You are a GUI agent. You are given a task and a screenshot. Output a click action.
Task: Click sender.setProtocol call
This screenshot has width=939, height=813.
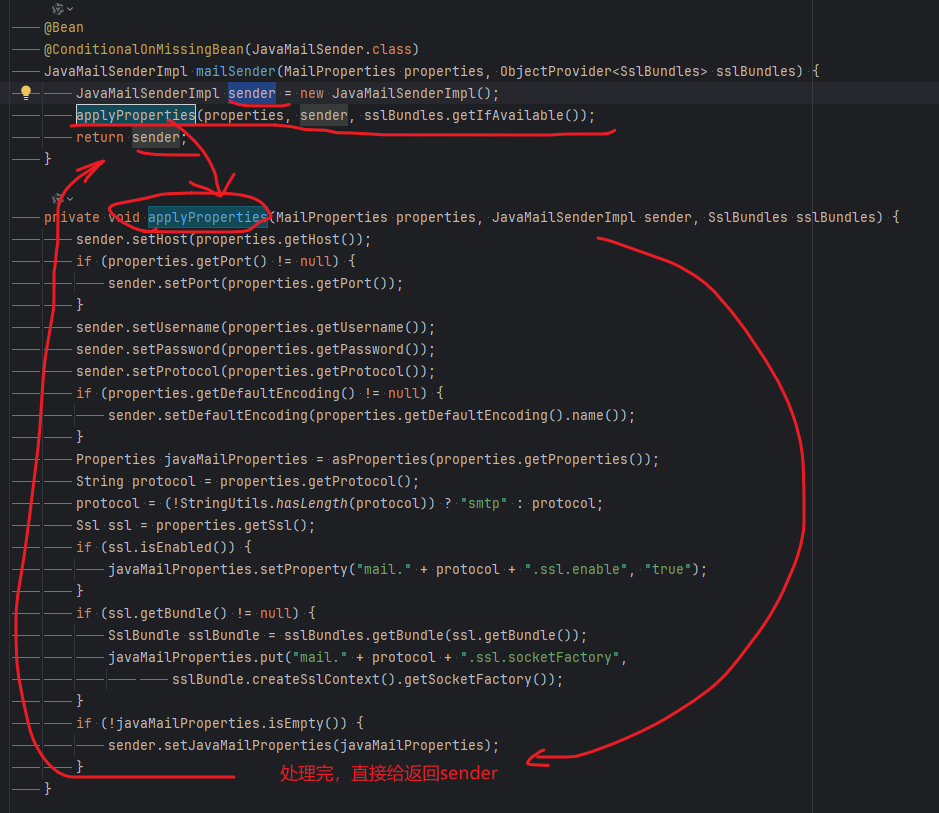point(255,371)
